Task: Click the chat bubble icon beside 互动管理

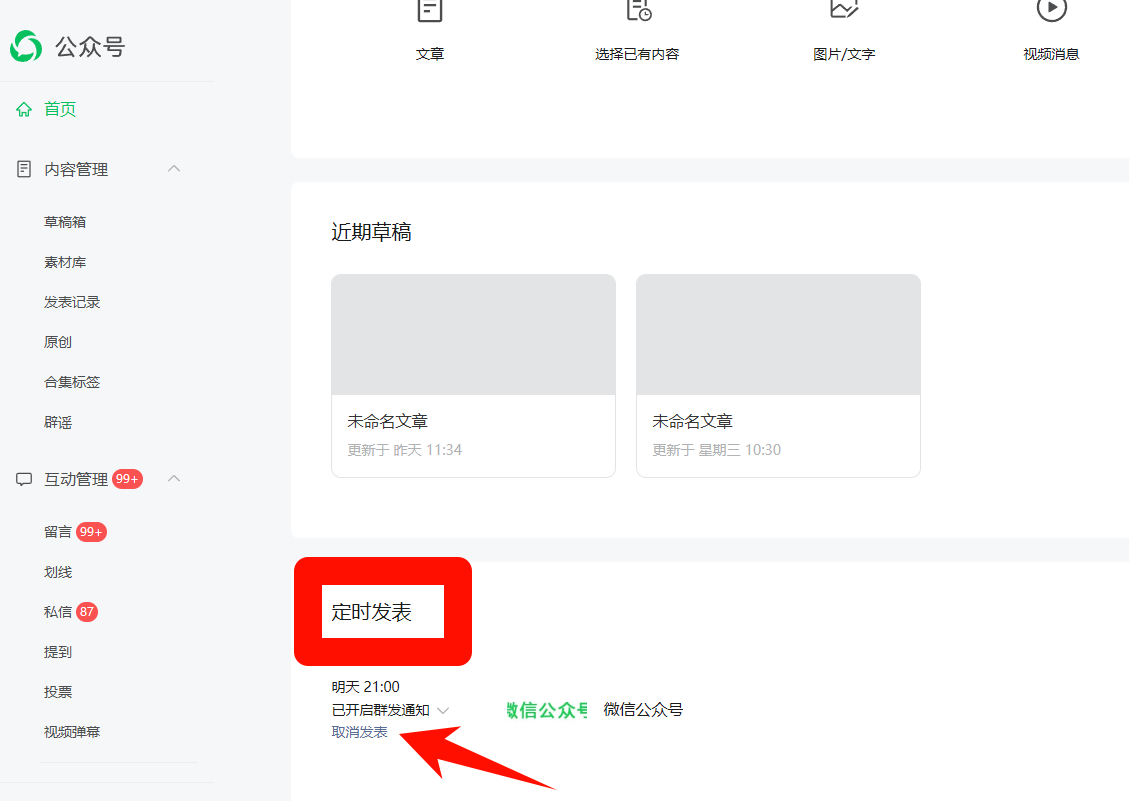Action: pos(24,479)
